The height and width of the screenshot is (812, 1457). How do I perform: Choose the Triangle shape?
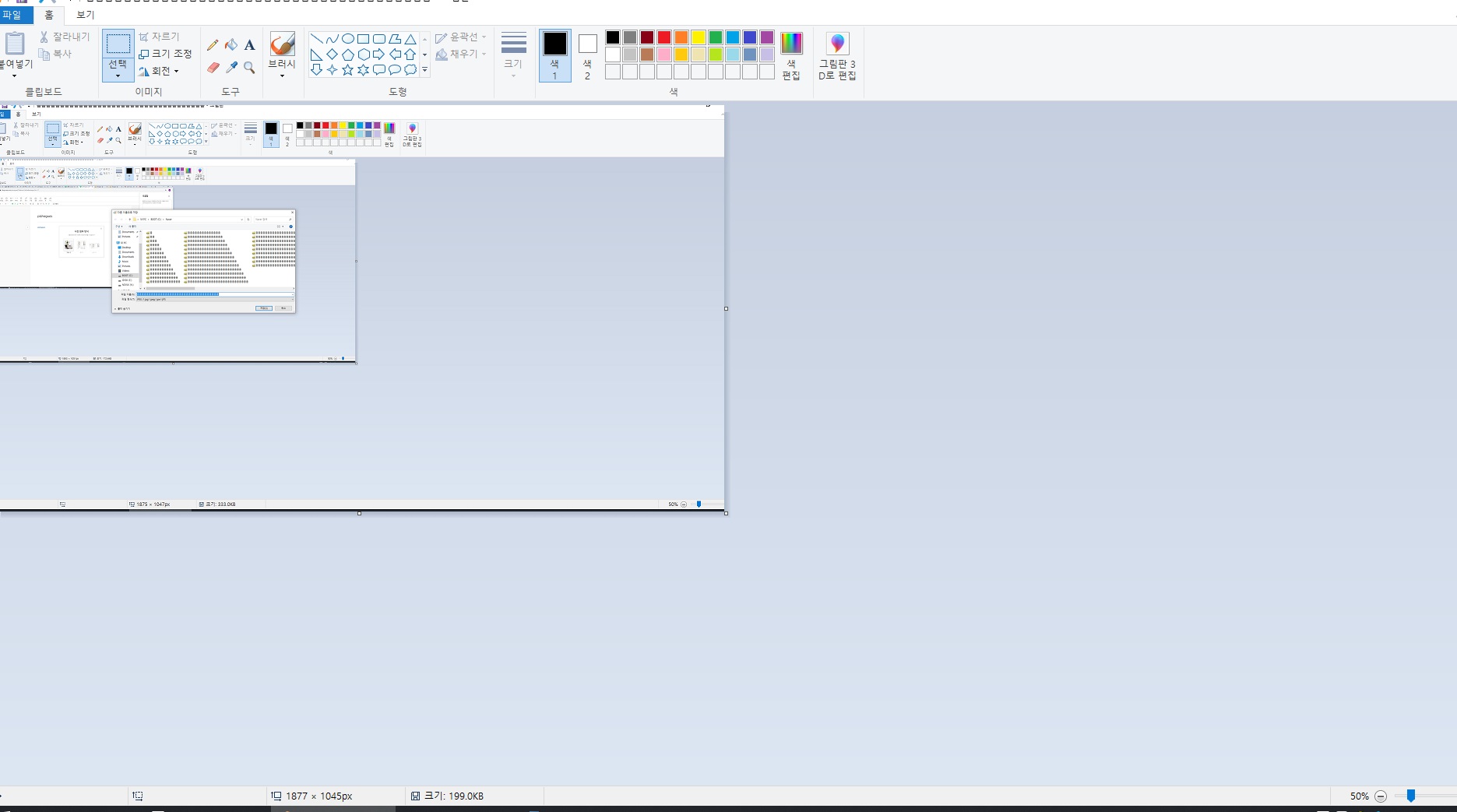click(410, 39)
